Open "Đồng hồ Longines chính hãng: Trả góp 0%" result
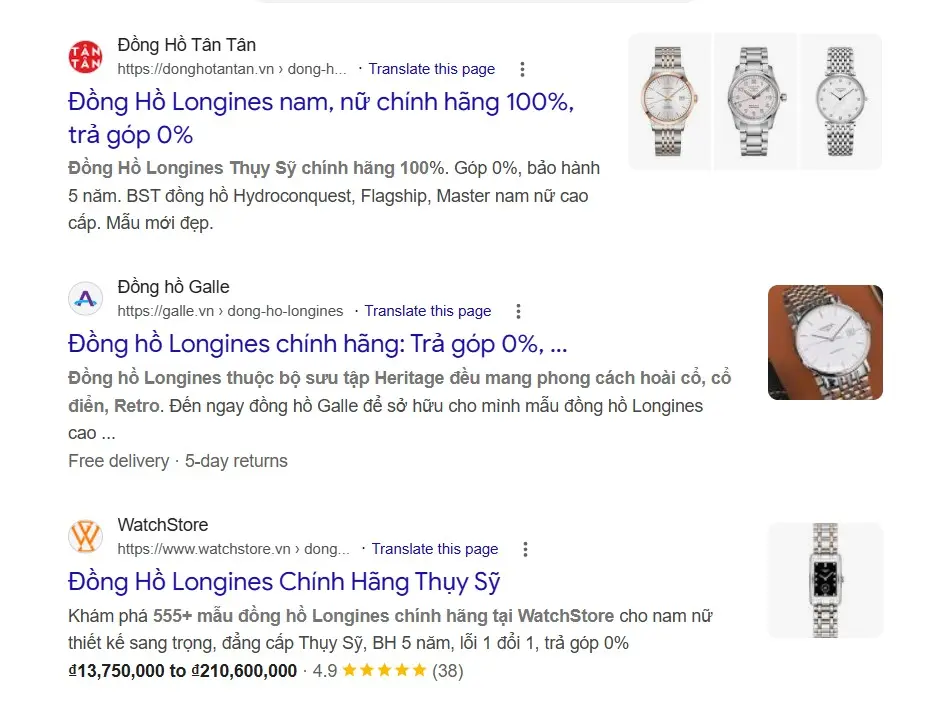The height and width of the screenshot is (719, 947). pos(318,344)
